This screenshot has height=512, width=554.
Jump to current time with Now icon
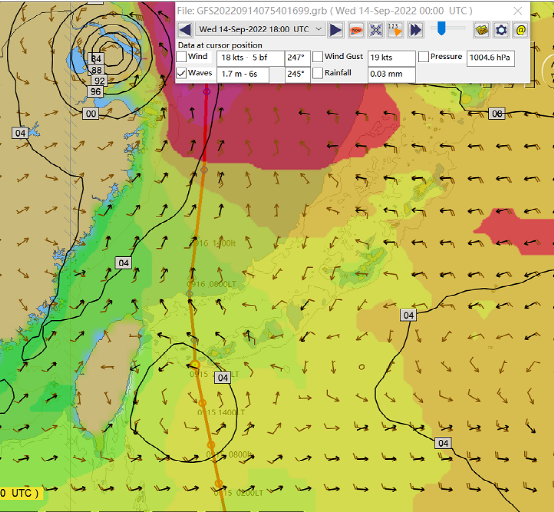click(x=356, y=29)
